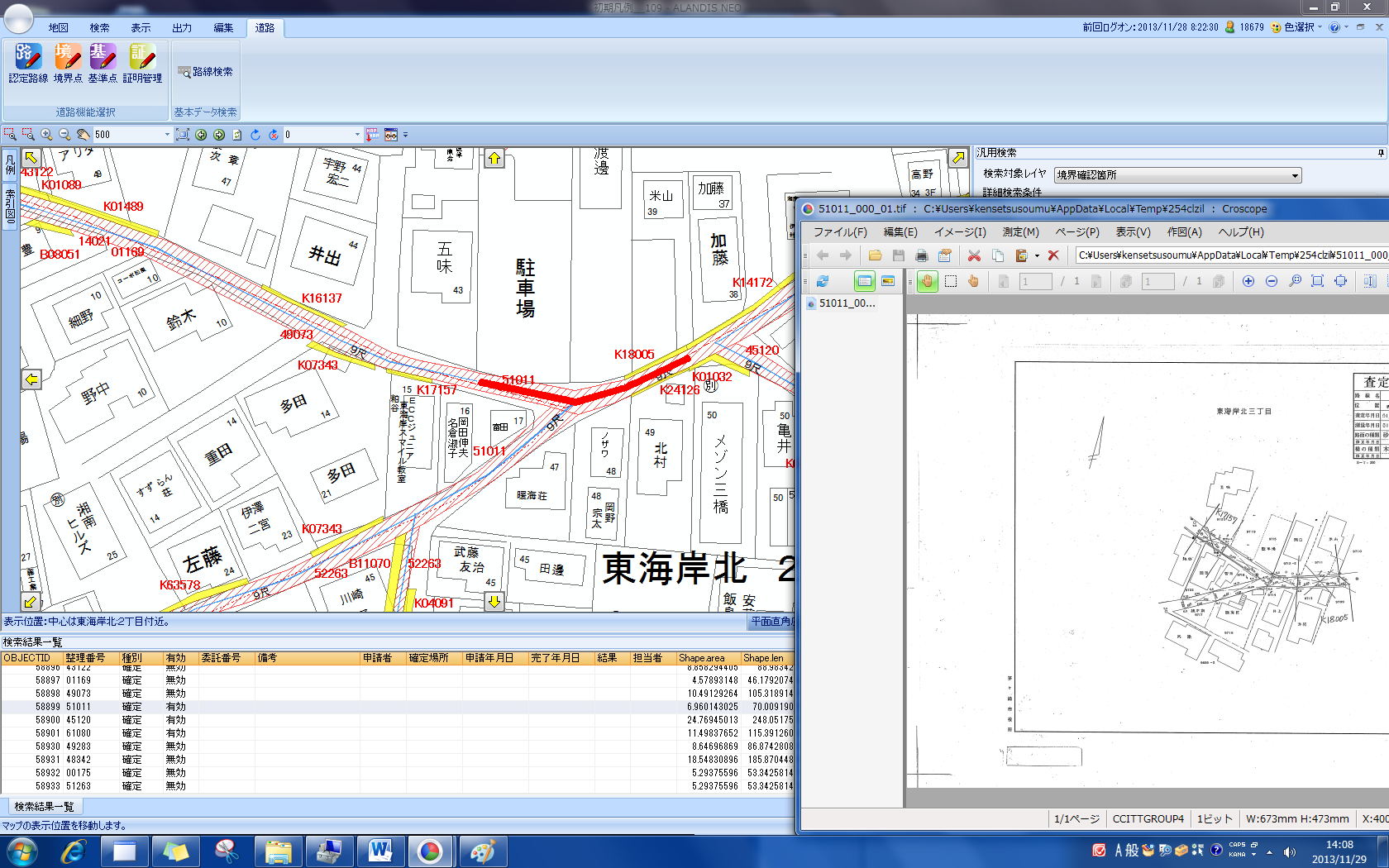Open the 基準点 reference point tool
Screen dimensions: 1389x868
(x=103, y=63)
